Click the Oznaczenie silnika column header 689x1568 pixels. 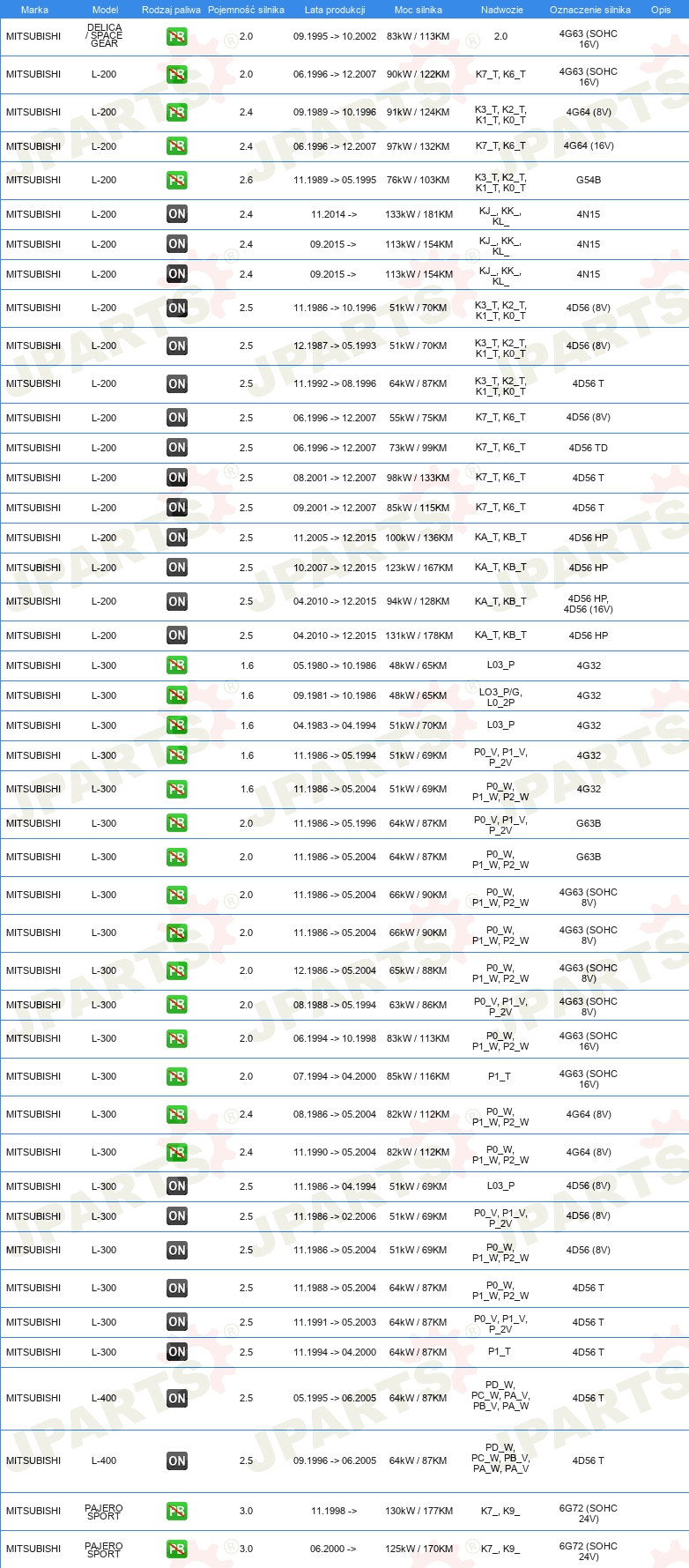pyautogui.click(x=590, y=10)
